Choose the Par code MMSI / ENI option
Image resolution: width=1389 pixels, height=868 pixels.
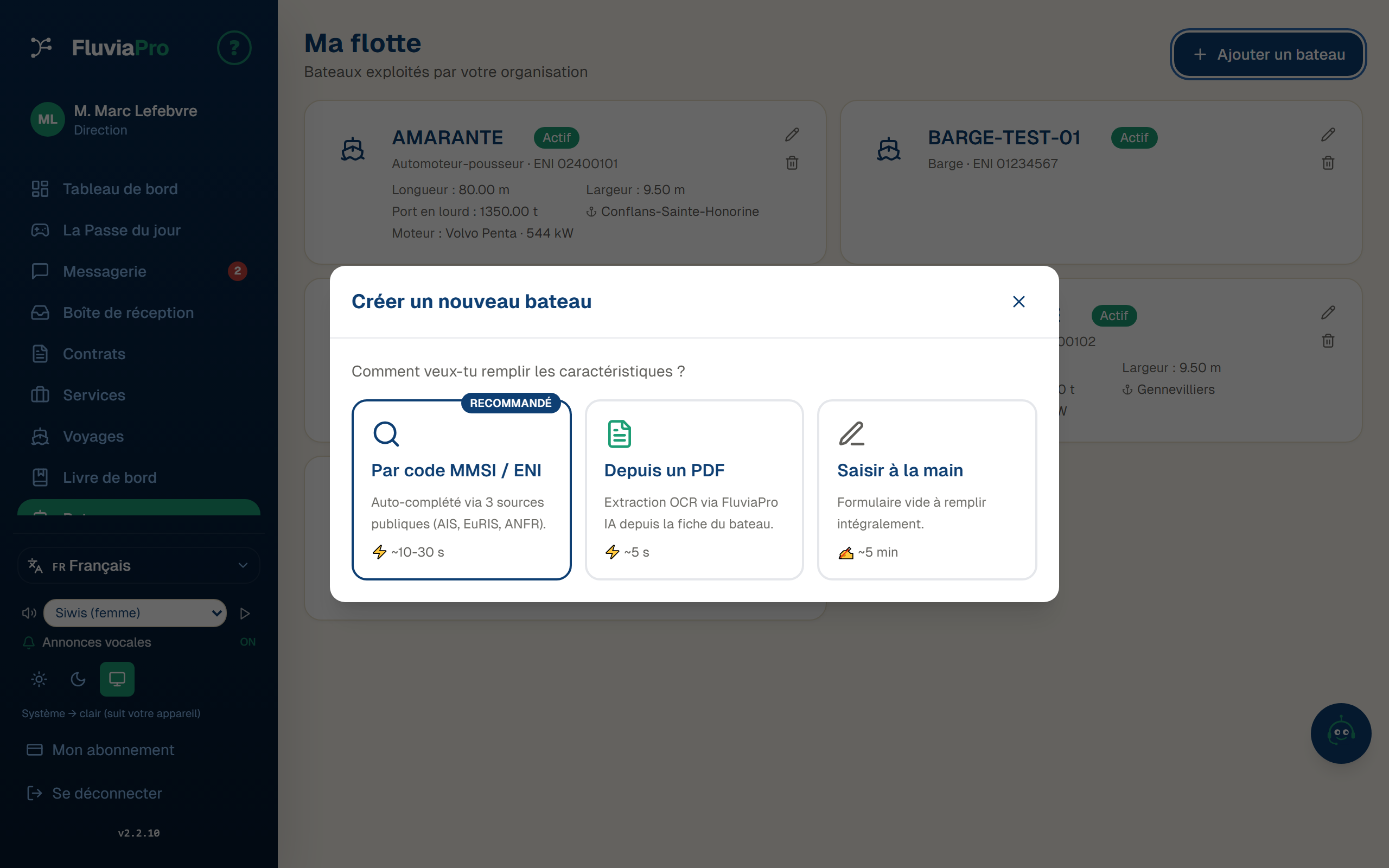point(462,490)
